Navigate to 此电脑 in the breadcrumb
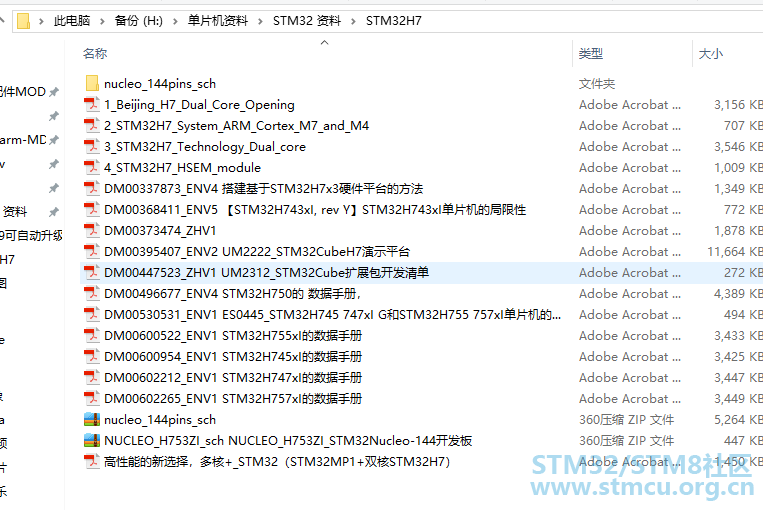The height and width of the screenshot is (510, 763). [x=72, y=21]
